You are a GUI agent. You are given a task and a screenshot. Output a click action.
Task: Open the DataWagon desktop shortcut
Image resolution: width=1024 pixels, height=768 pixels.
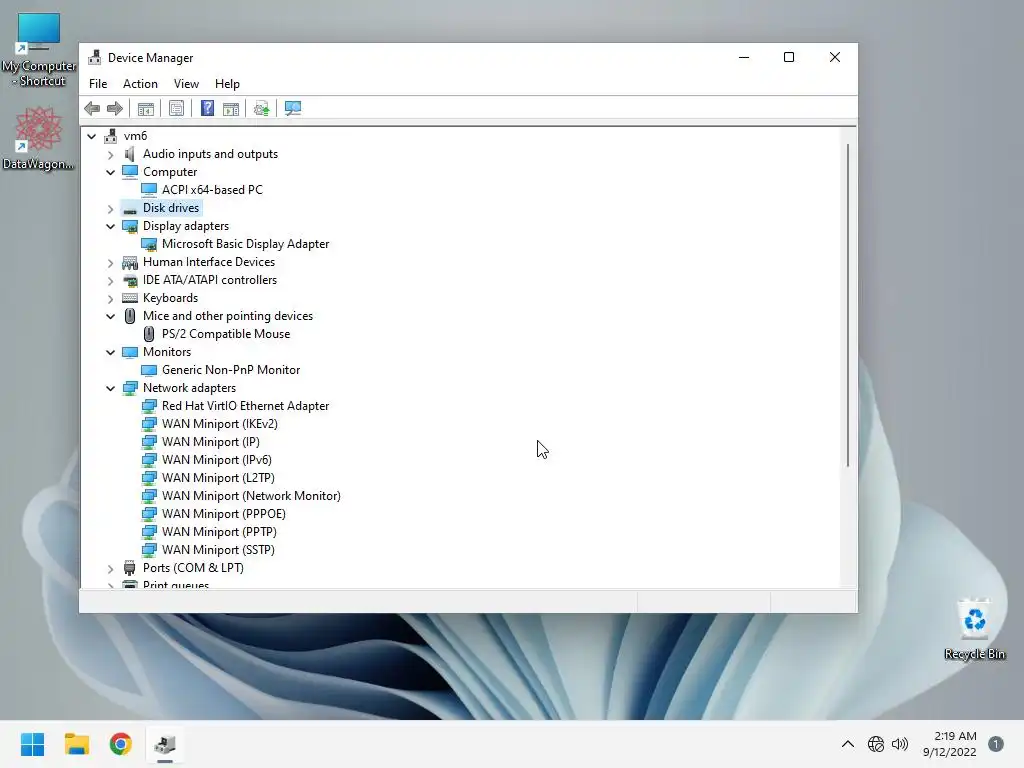click(x=38, y=138)
